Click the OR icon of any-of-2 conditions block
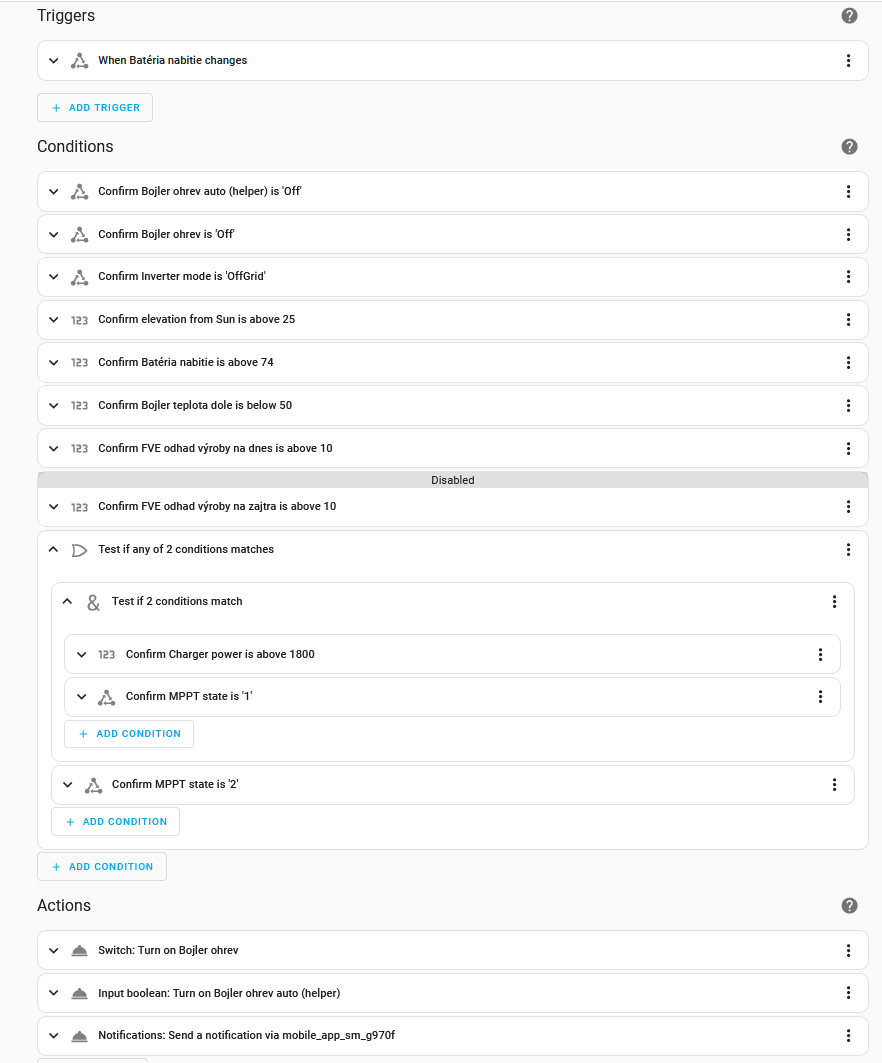 [79, 550]
